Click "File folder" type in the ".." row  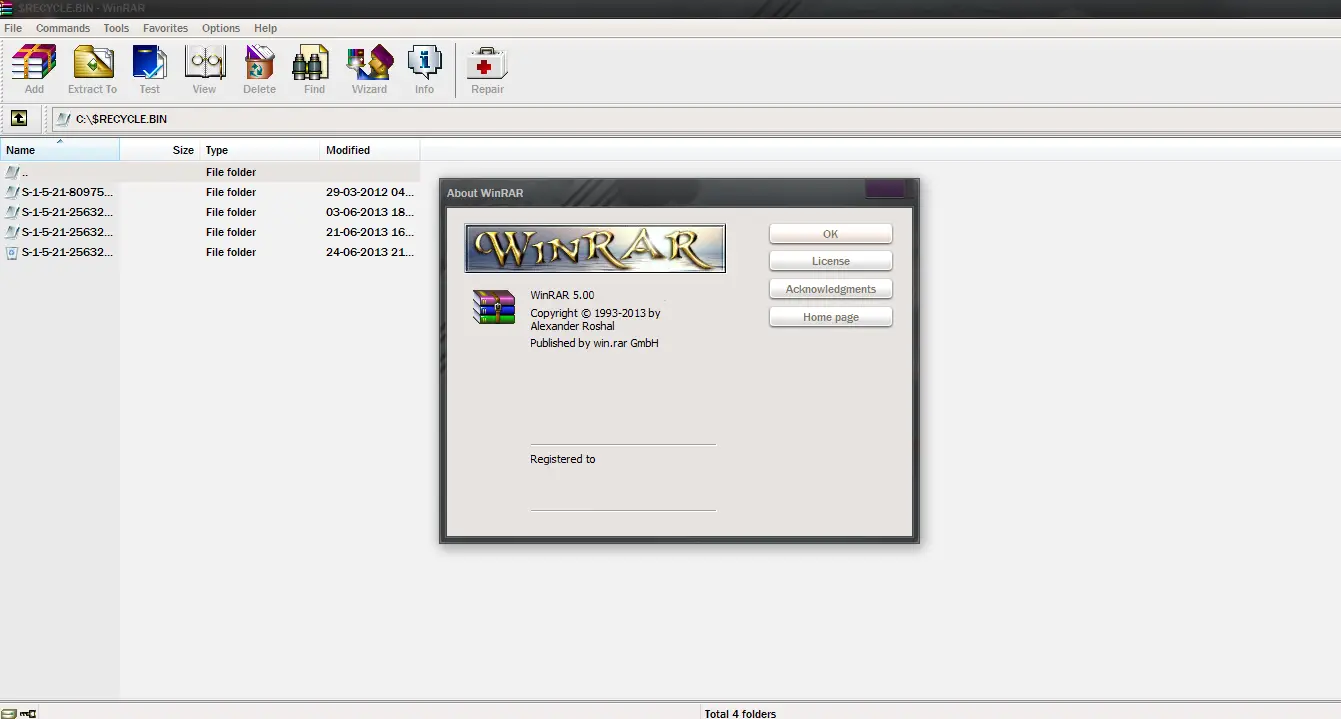point(231,172)
